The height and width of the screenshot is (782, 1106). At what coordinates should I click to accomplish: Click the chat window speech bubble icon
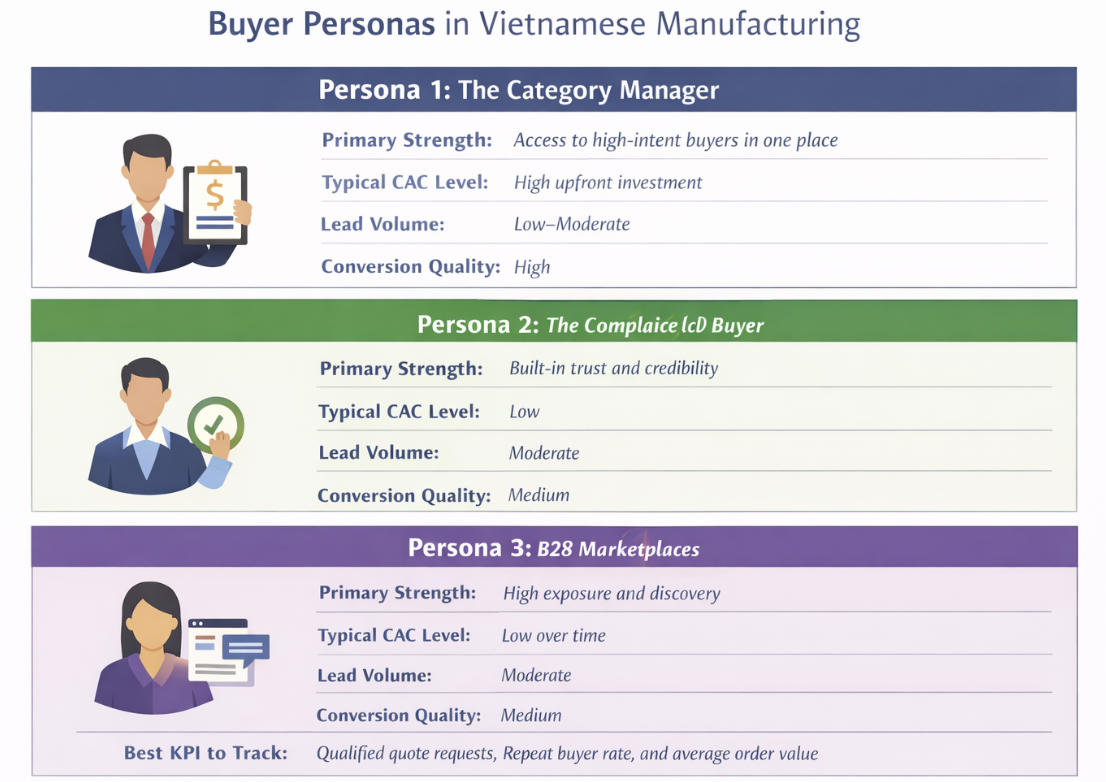coord(230,651)
